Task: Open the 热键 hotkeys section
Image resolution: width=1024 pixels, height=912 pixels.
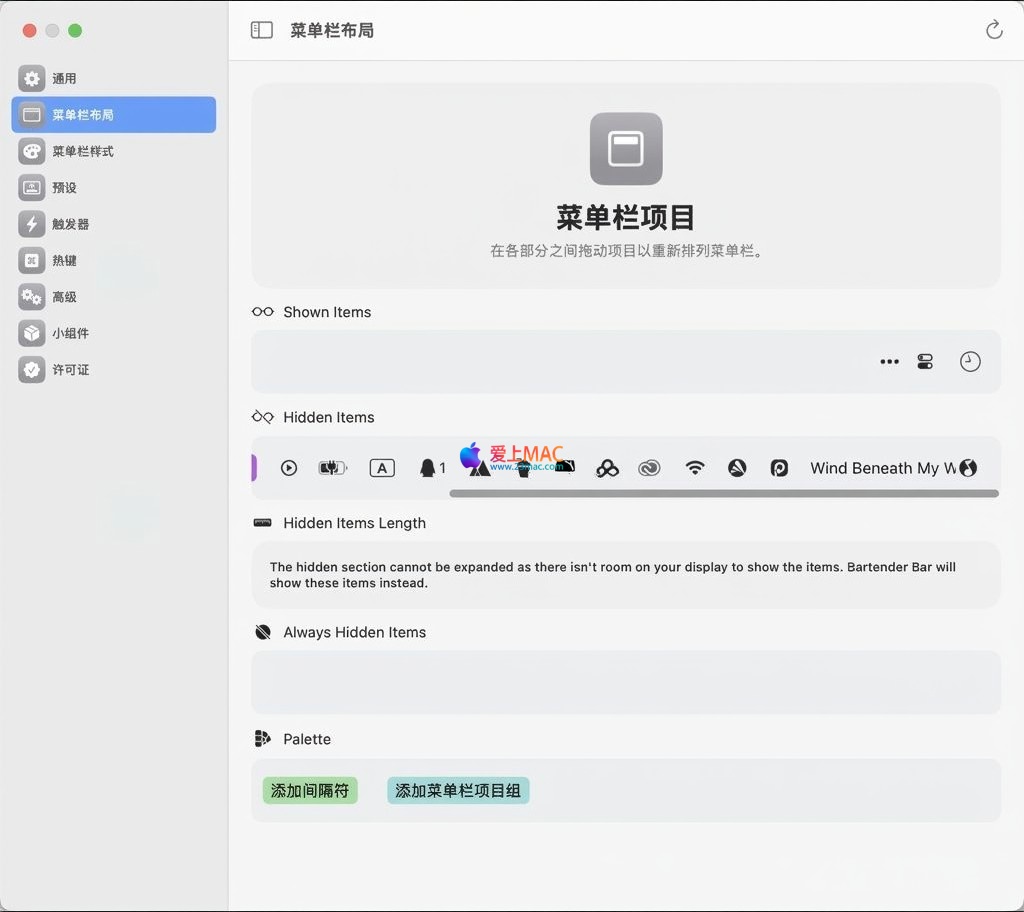Action: (64, 260)
